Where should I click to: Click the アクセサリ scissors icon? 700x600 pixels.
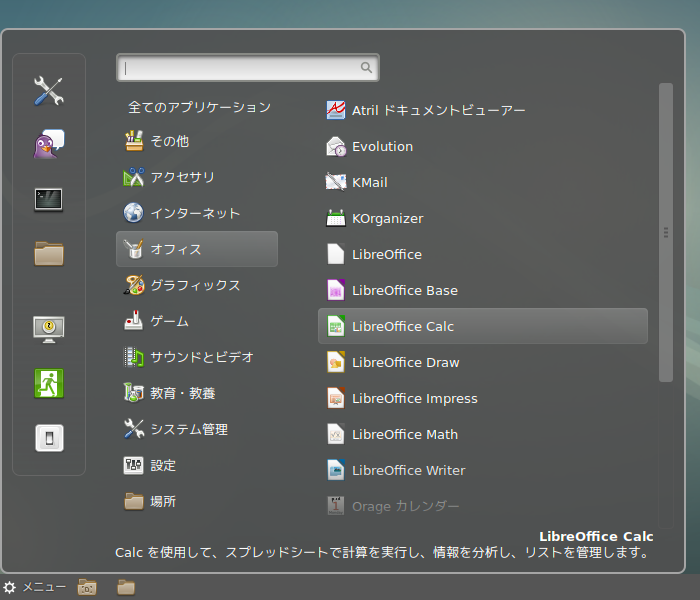tap(134, 177)
